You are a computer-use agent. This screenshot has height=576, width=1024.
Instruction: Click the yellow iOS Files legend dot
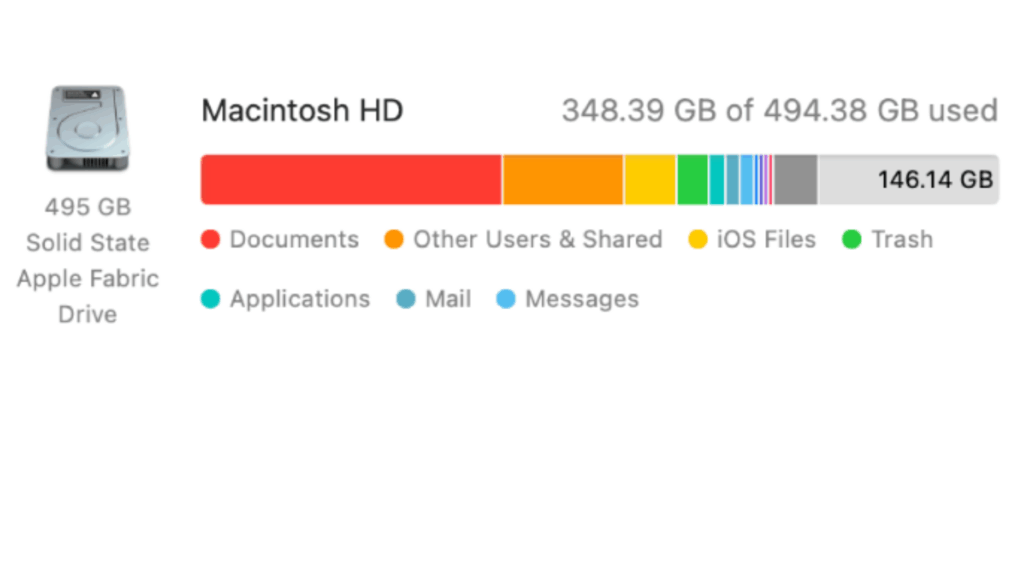click(698, 240)
